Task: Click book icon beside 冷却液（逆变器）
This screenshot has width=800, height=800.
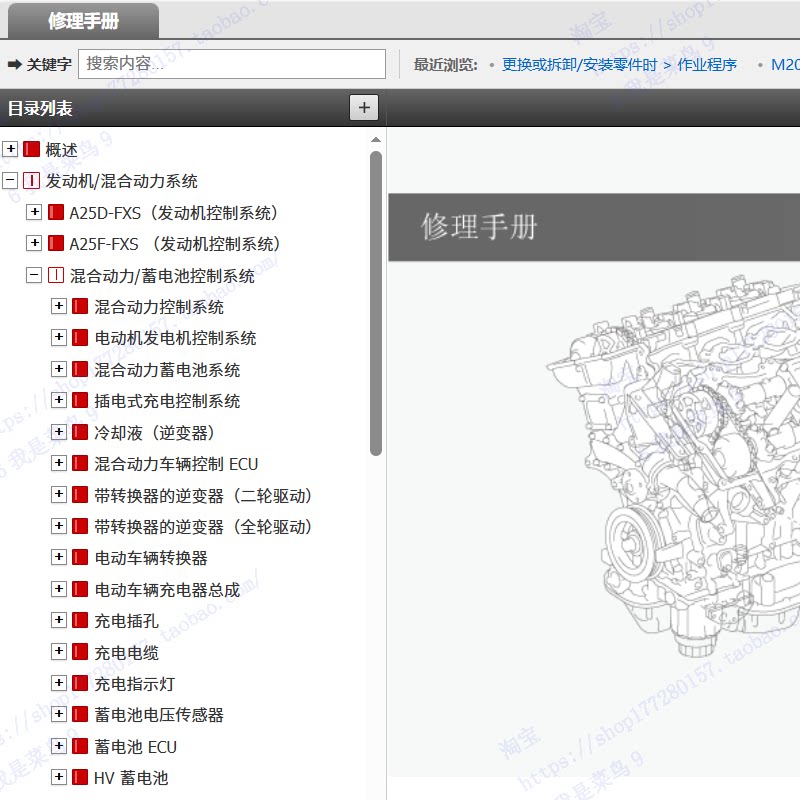Action: 80,432
